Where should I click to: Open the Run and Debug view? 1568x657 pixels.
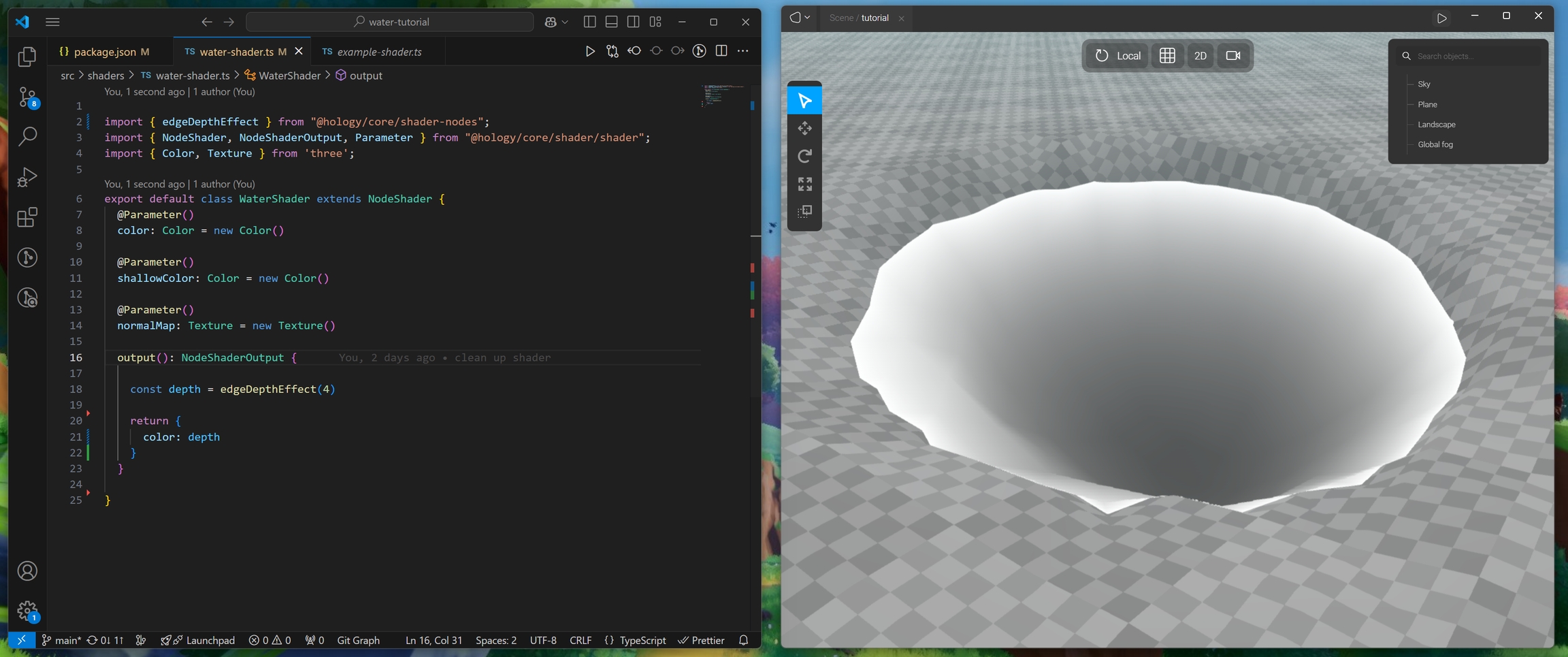(27, 177)
